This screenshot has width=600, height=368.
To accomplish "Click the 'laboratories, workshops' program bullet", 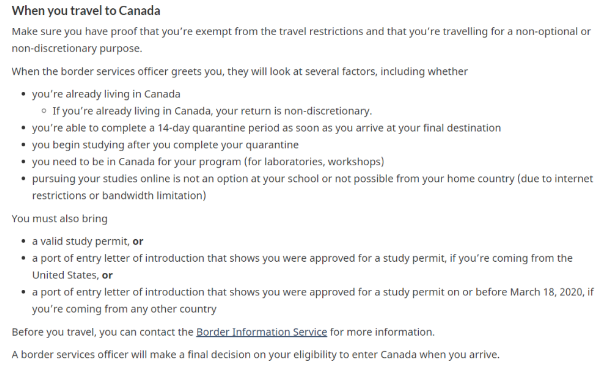I will pos(208,161).
